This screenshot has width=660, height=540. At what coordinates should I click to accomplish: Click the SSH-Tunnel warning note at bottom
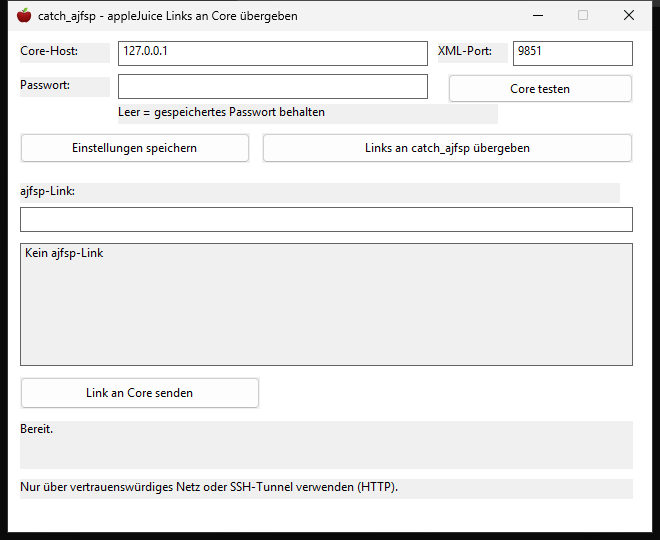tap(209, 487)
